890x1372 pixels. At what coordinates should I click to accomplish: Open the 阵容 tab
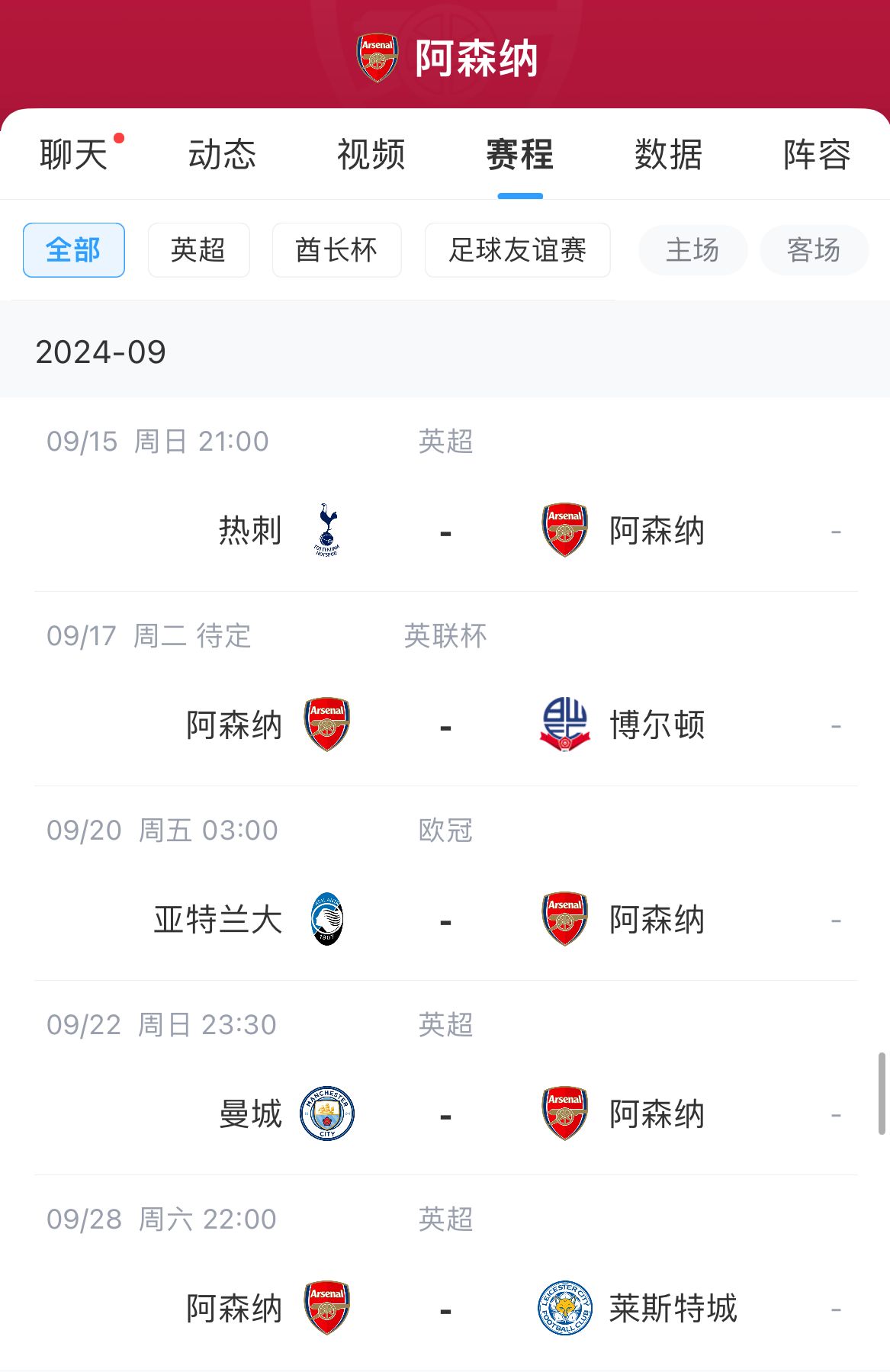coord(817,155)
